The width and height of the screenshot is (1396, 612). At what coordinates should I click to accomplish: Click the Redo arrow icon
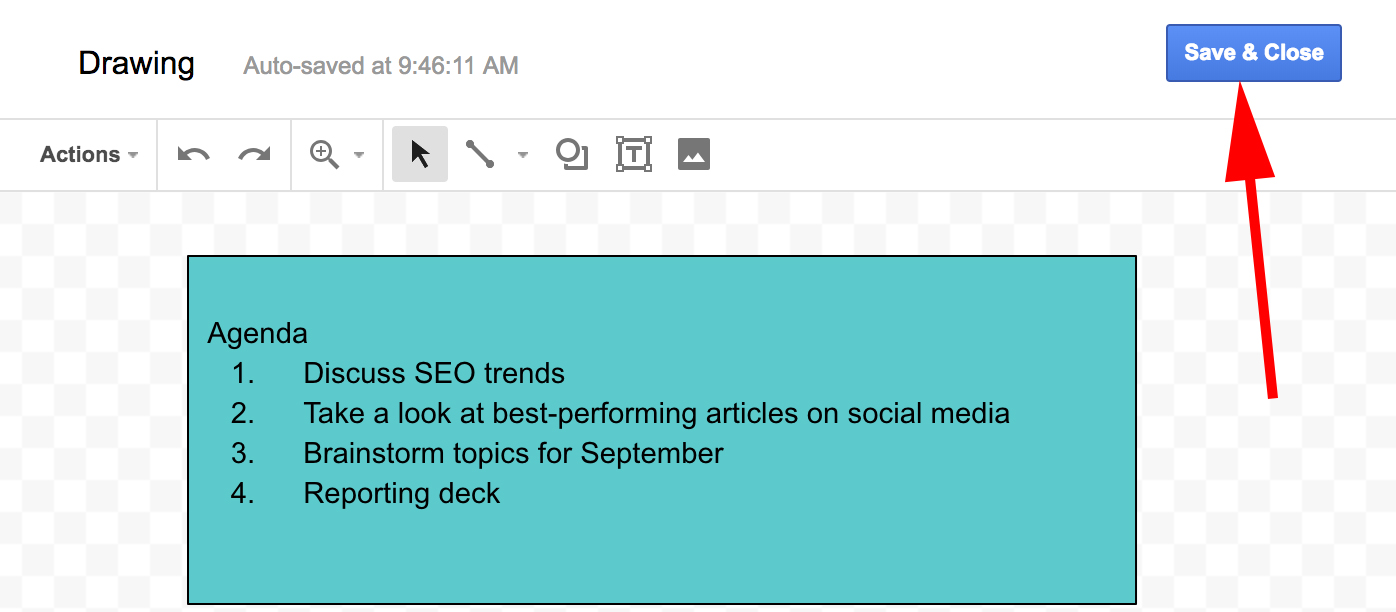(255, 155)
